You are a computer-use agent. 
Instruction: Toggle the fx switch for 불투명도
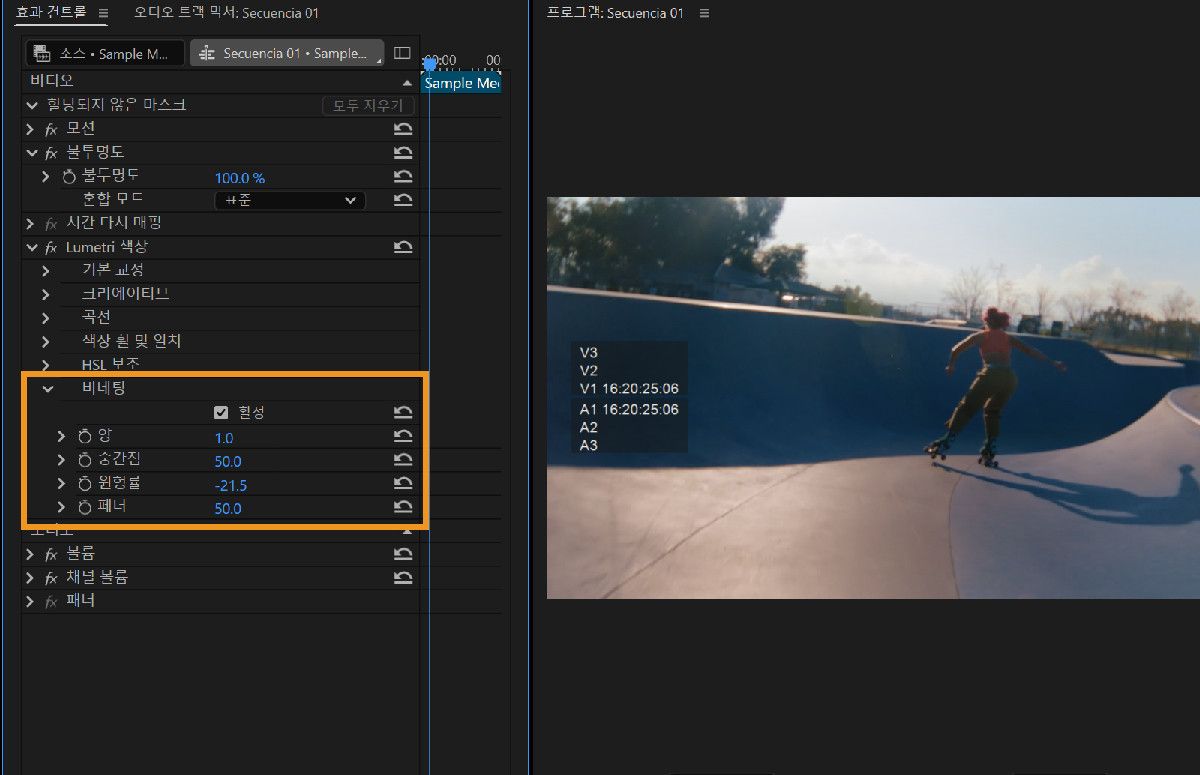pos(52,152)
